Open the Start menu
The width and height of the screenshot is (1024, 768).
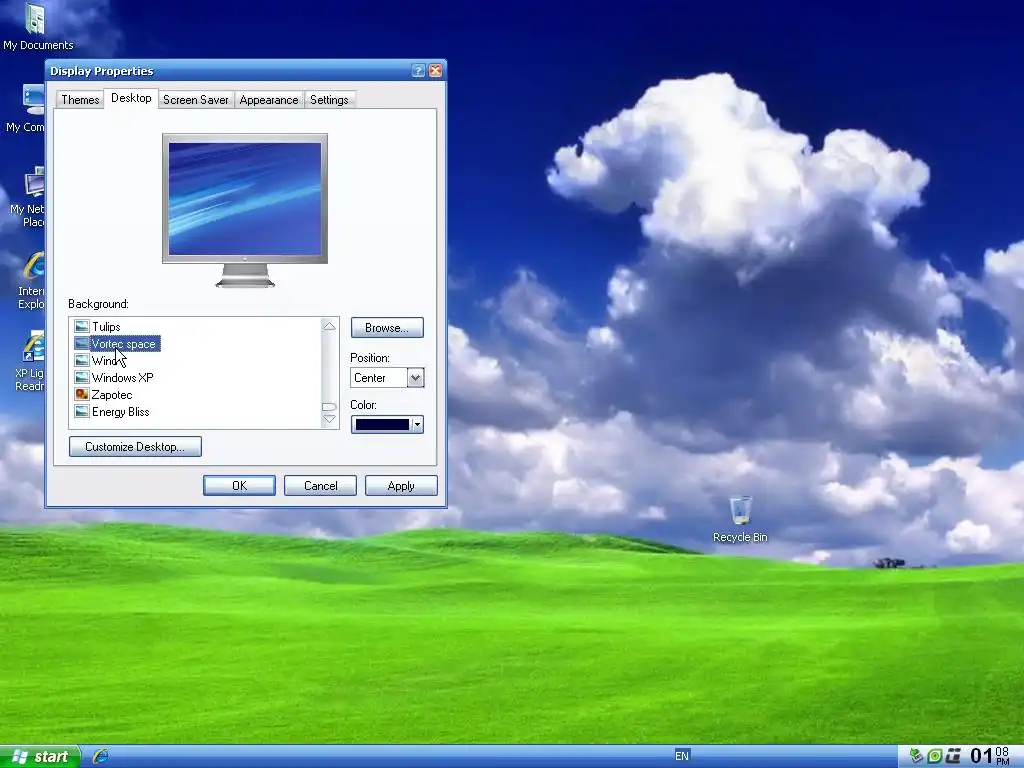tap(40, 756)
